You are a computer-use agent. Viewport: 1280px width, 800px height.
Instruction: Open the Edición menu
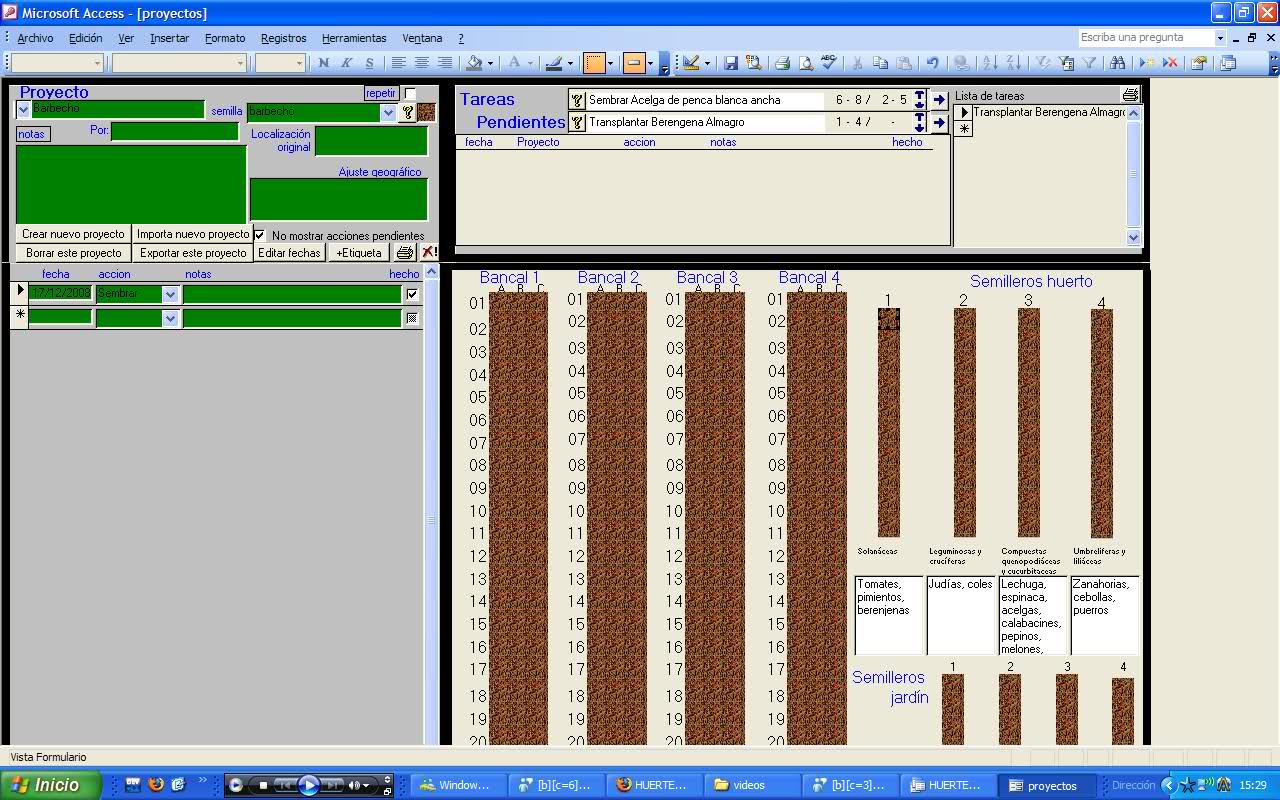click(86, 38)
